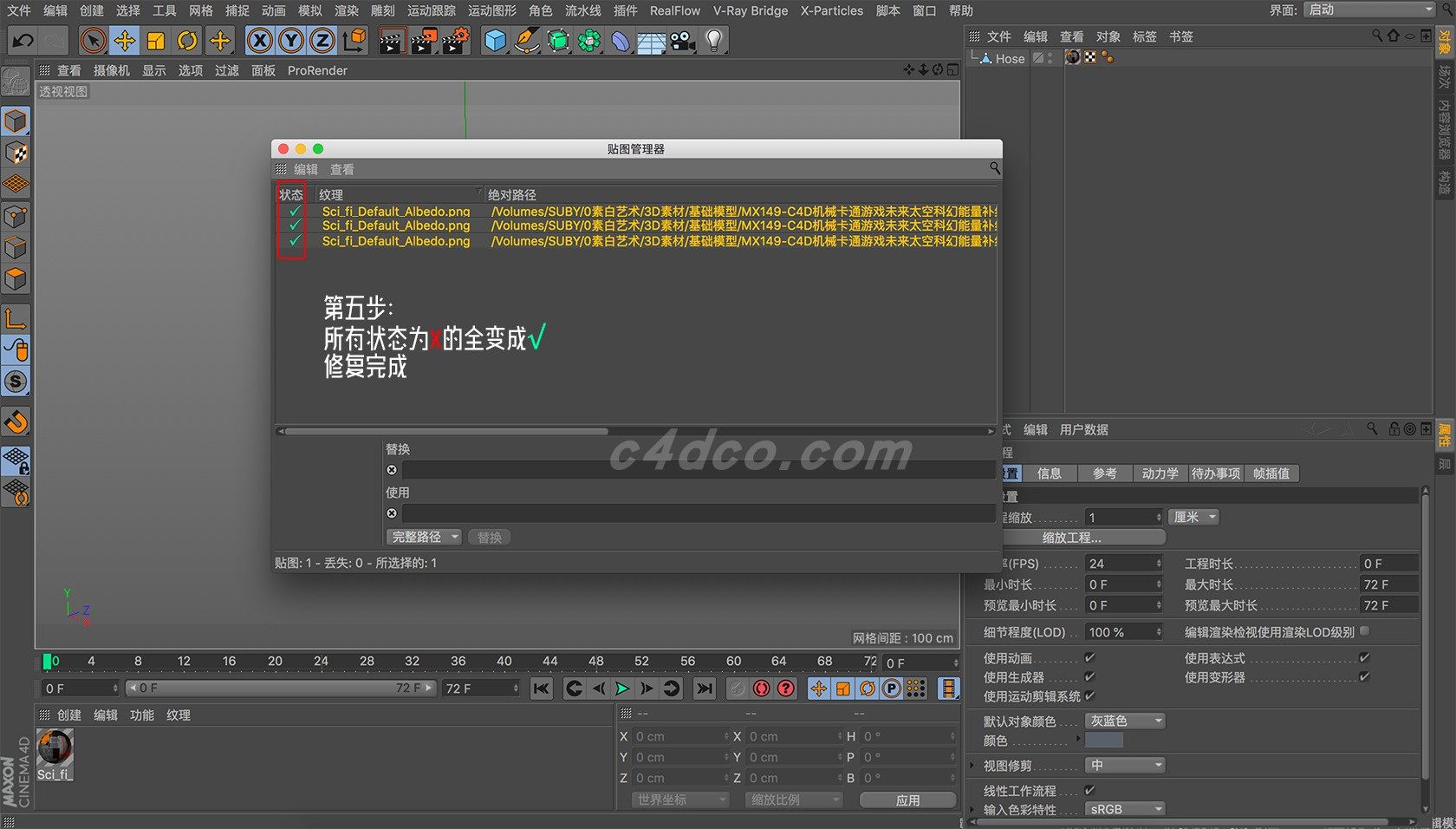
Task: Click the timeline preview range slider bar
Action: click(281, 688)
